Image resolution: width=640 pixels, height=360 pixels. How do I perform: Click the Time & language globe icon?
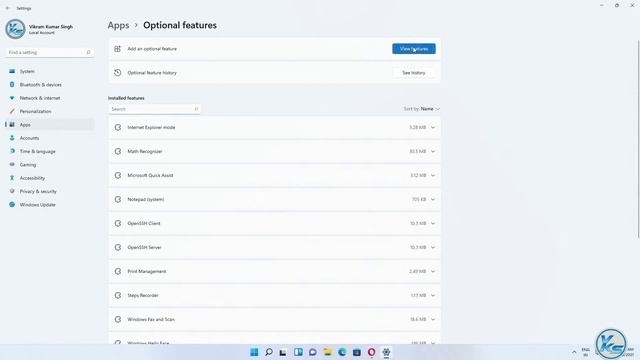pos(12,151)
